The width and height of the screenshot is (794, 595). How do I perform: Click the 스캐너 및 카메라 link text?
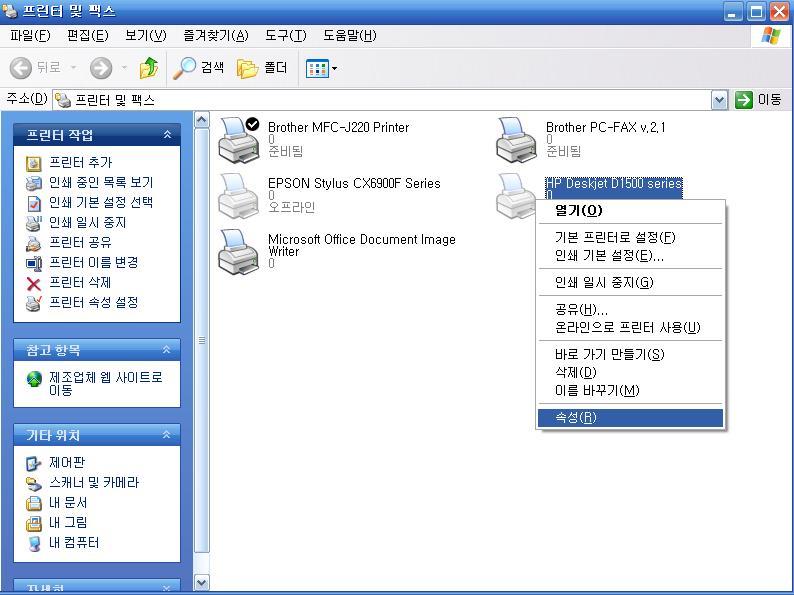94,483
